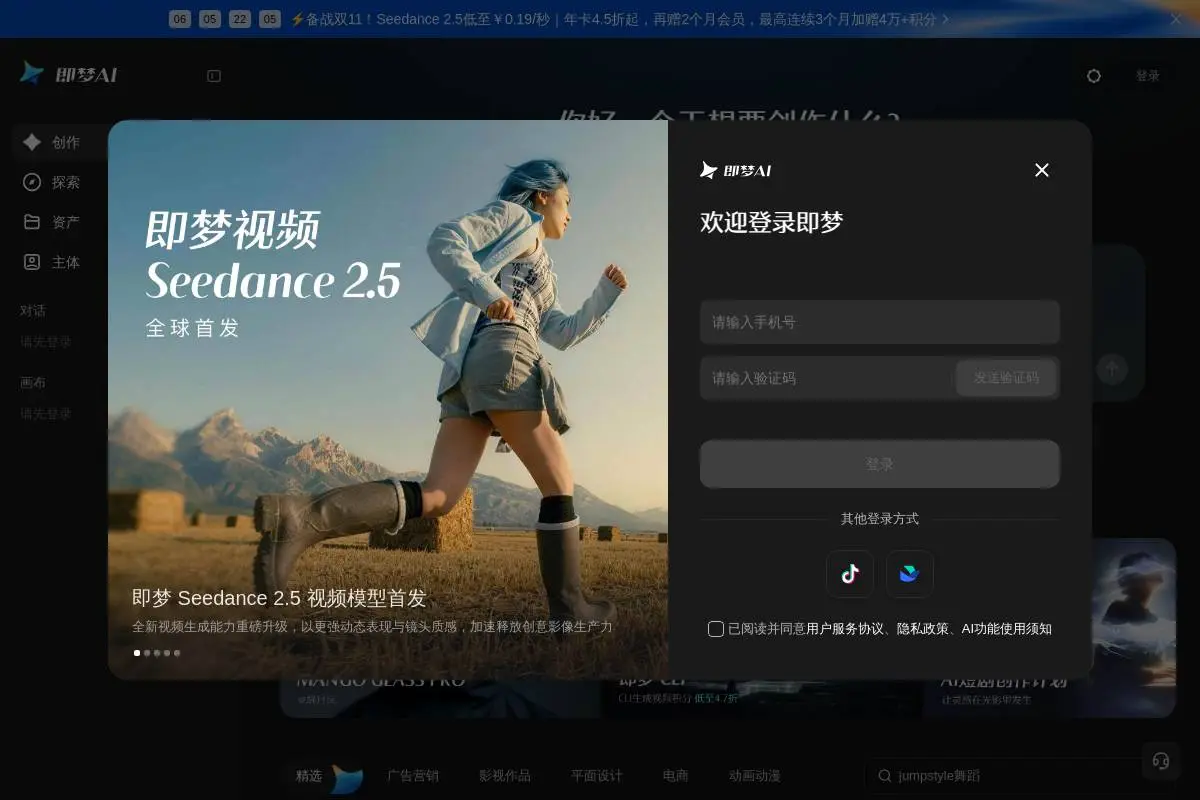Click the upward arrow send button
The image size is (1200, 800).
[x=1112, y=369]
